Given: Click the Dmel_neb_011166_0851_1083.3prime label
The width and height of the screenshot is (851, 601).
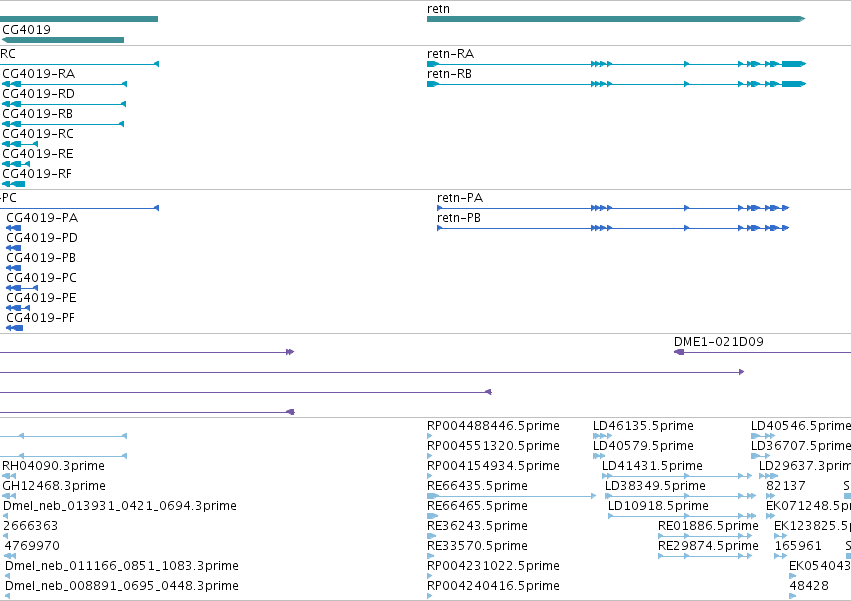Looking at the screenshot, I should click(x=122, y=566).
